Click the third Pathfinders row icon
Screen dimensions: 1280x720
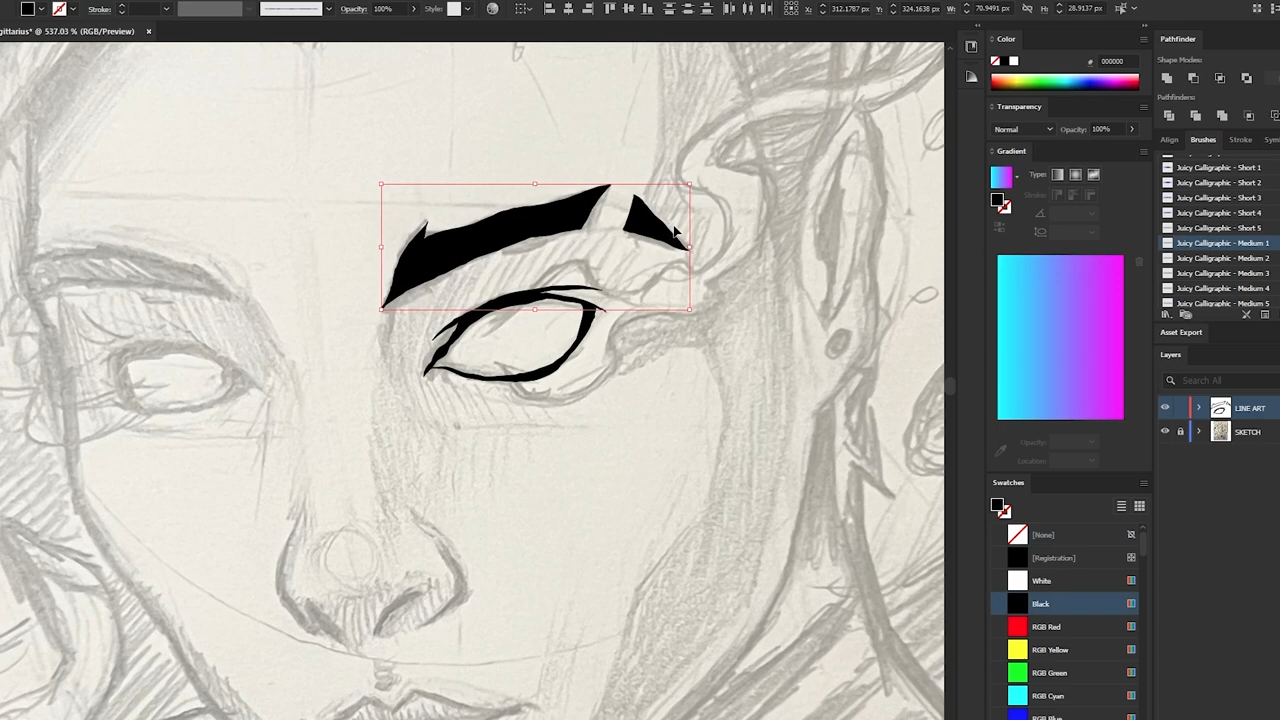(x=1222, y=116)
